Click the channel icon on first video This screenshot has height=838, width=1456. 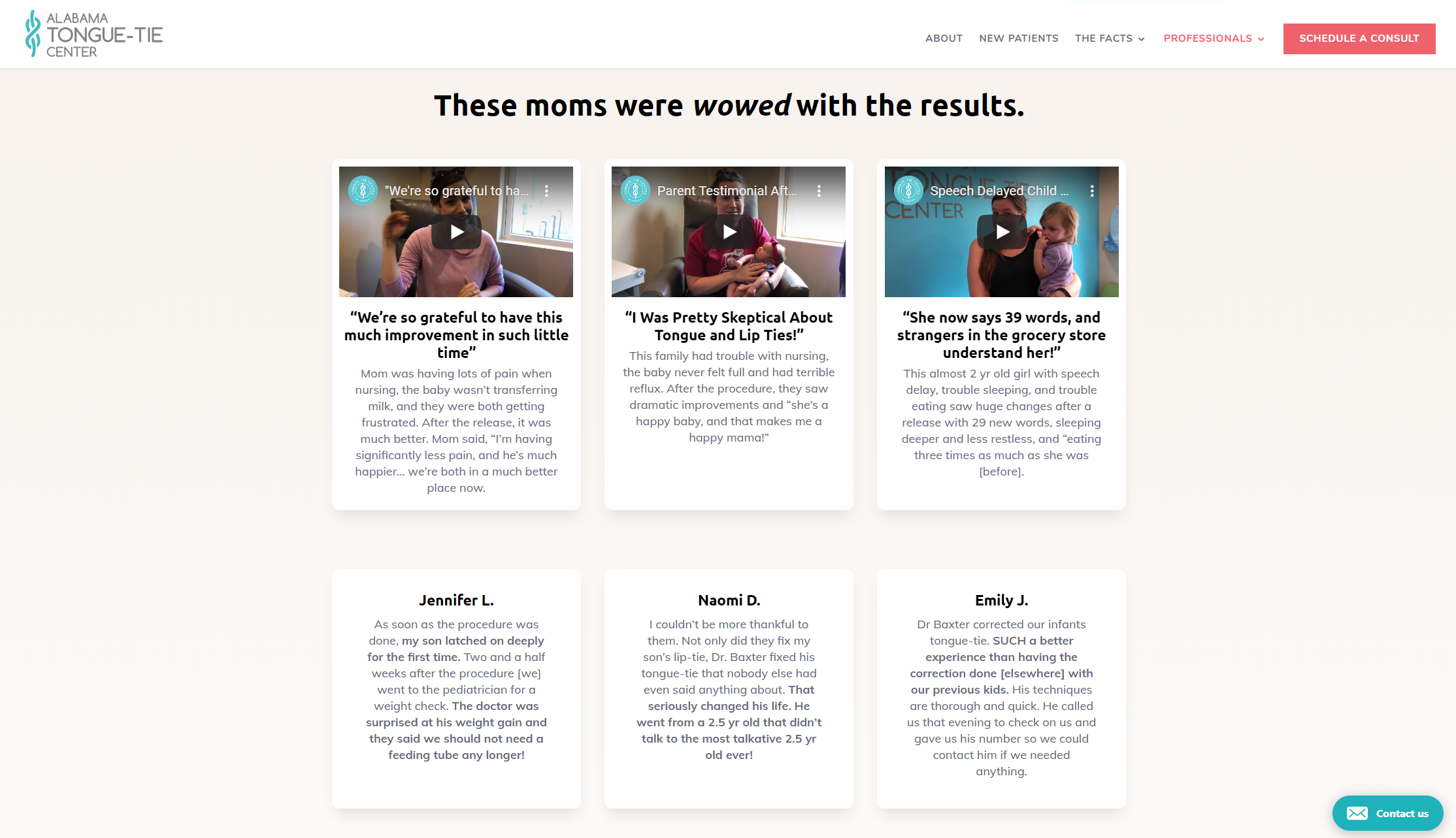click(x=361, y=190)
